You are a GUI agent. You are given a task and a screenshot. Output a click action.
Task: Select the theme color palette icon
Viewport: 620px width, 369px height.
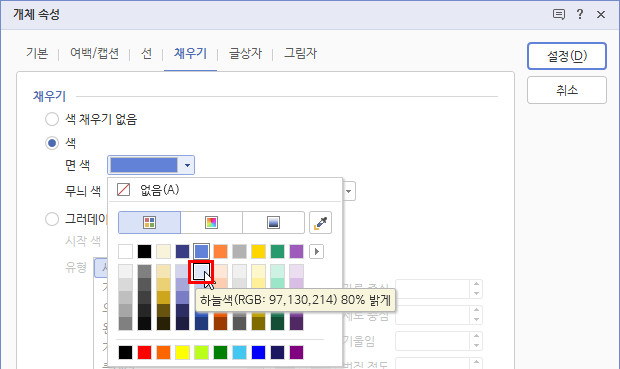[149, 222]
